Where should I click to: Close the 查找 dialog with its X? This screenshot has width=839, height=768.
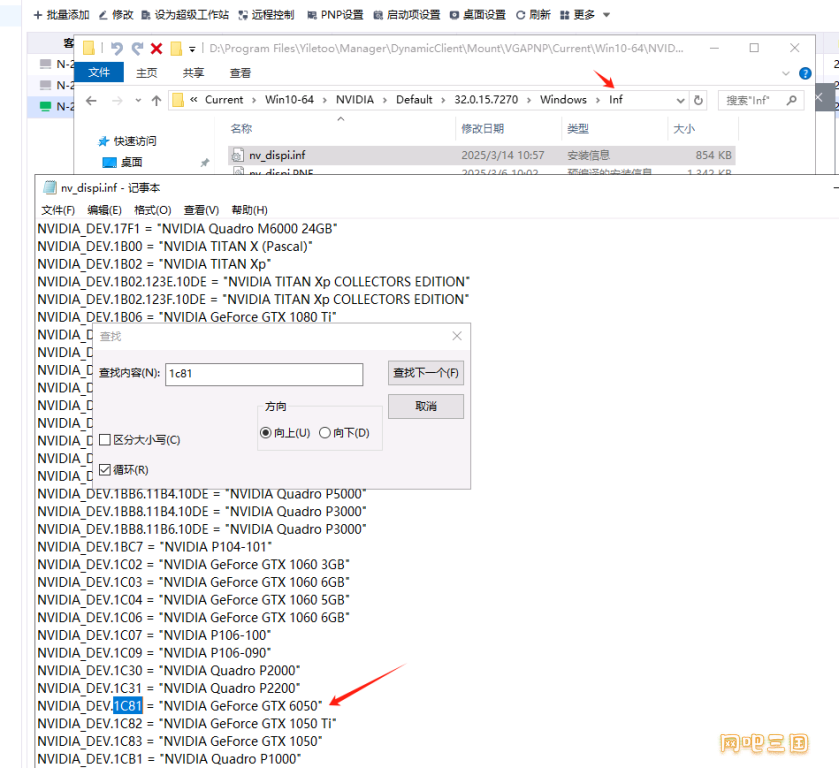click(456, 336)
